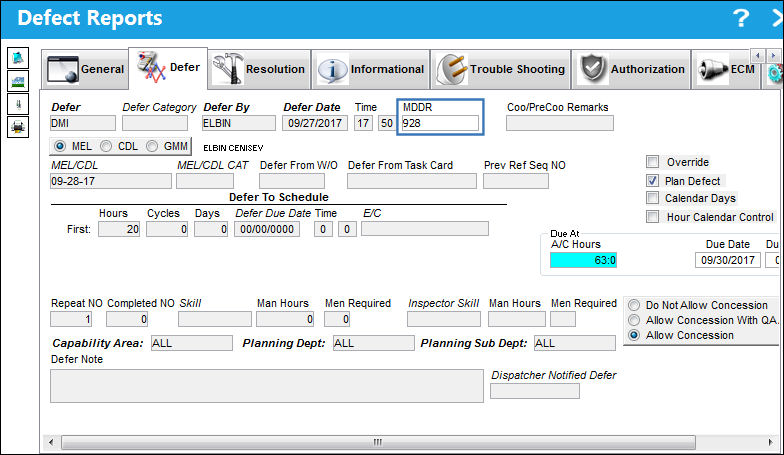Click the Defer Date field 09/27/2017
Viewport: 784px width, 455px height.
pos(315,123)
